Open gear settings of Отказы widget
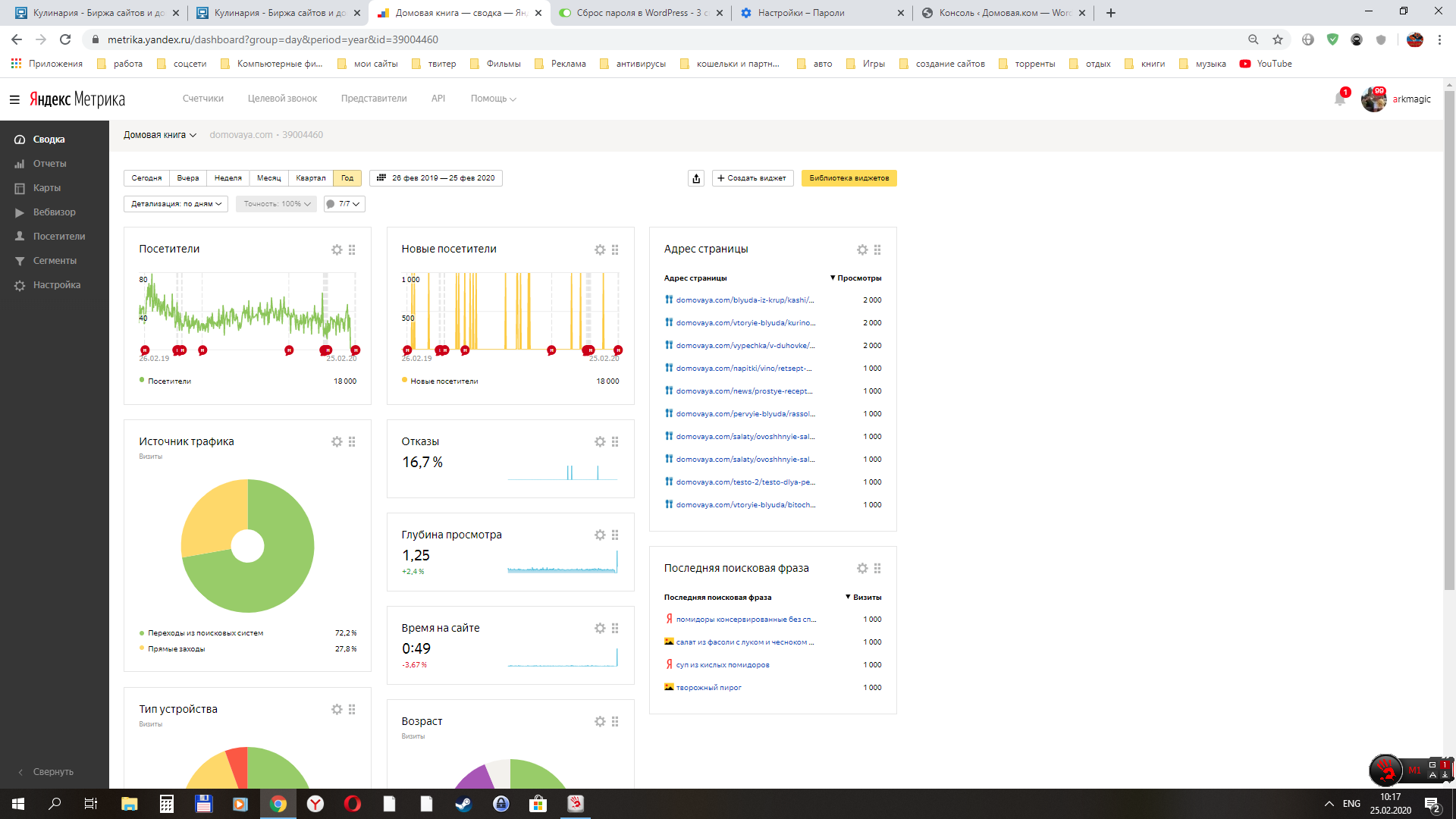The height and width of the screenshot is (819, 1456). tap(600, 441)
